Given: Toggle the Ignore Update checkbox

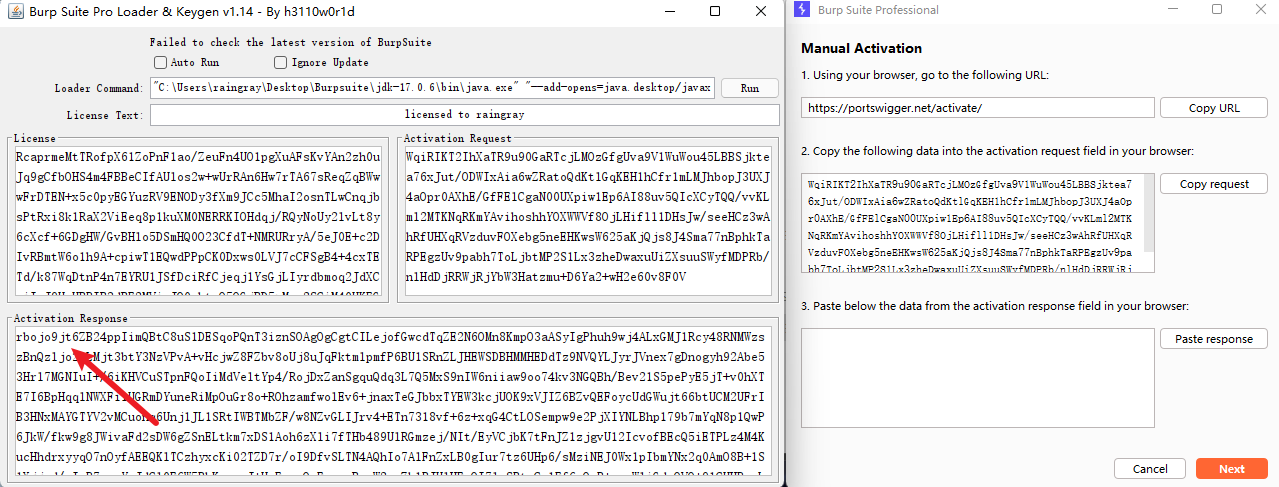Looking at the screenshot, I should (x=281, y=62).
